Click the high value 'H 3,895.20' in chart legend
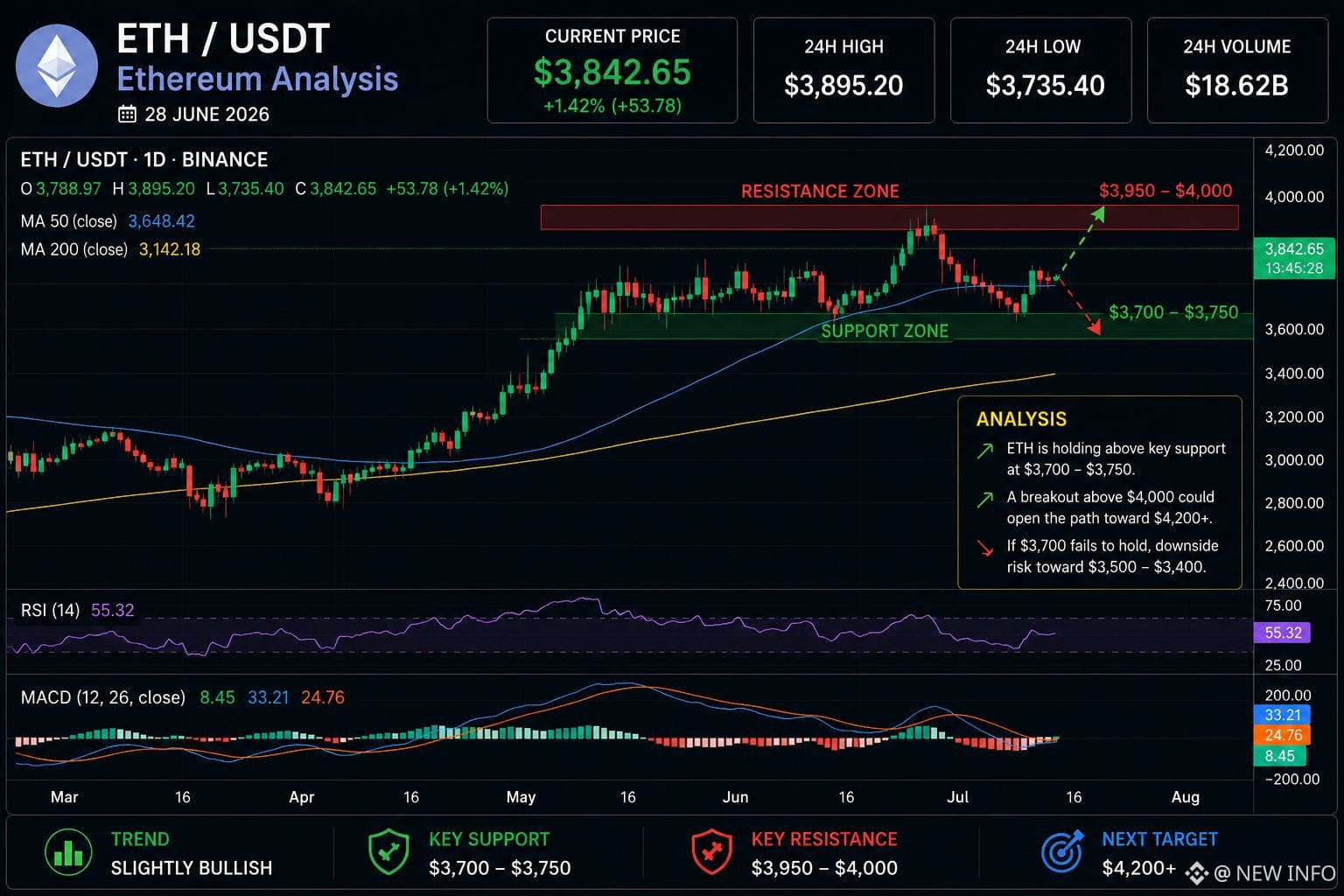This screenshot has width=1344, height=896. pos(153,189)
